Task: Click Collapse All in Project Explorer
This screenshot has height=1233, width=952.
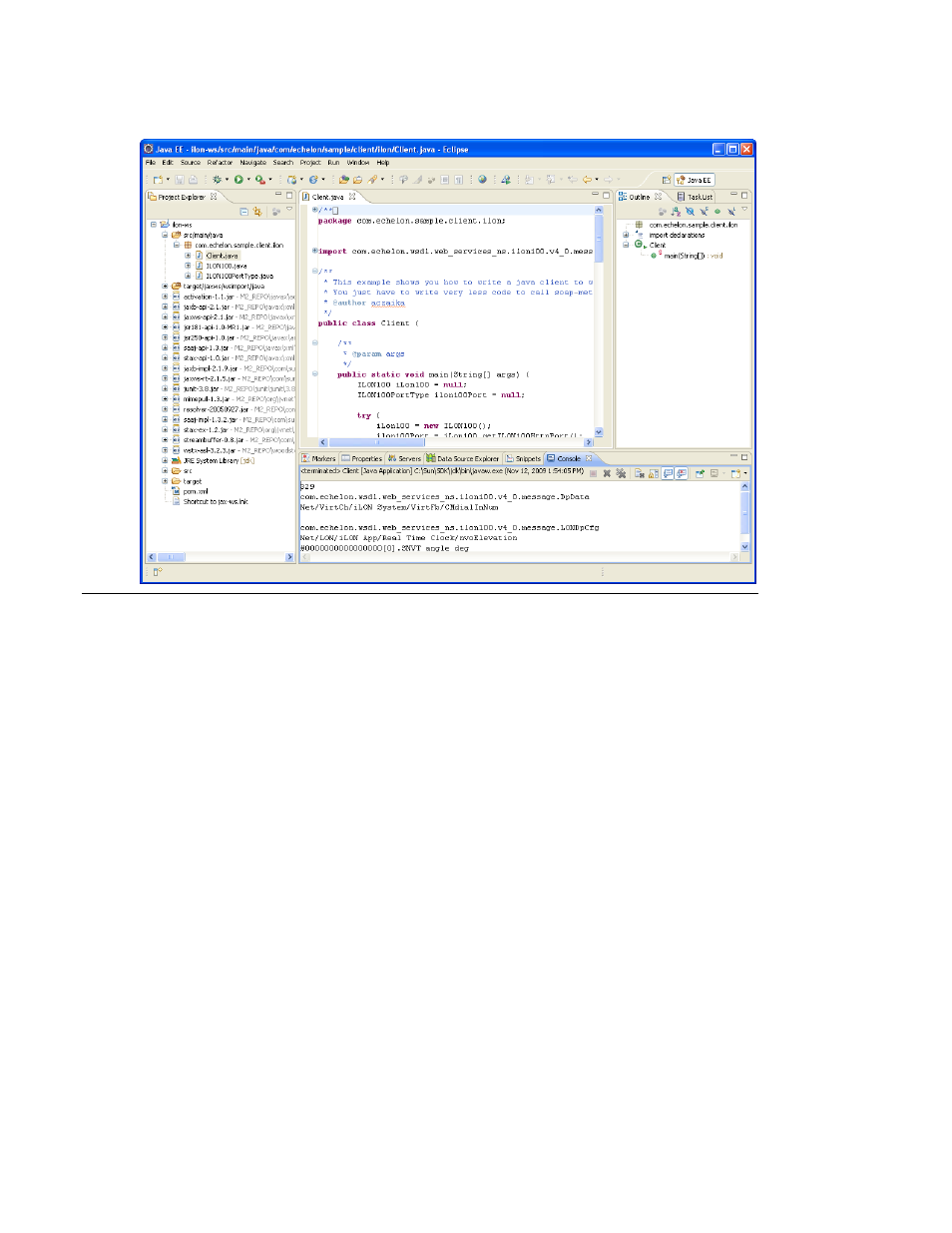Action: [244, 211]
